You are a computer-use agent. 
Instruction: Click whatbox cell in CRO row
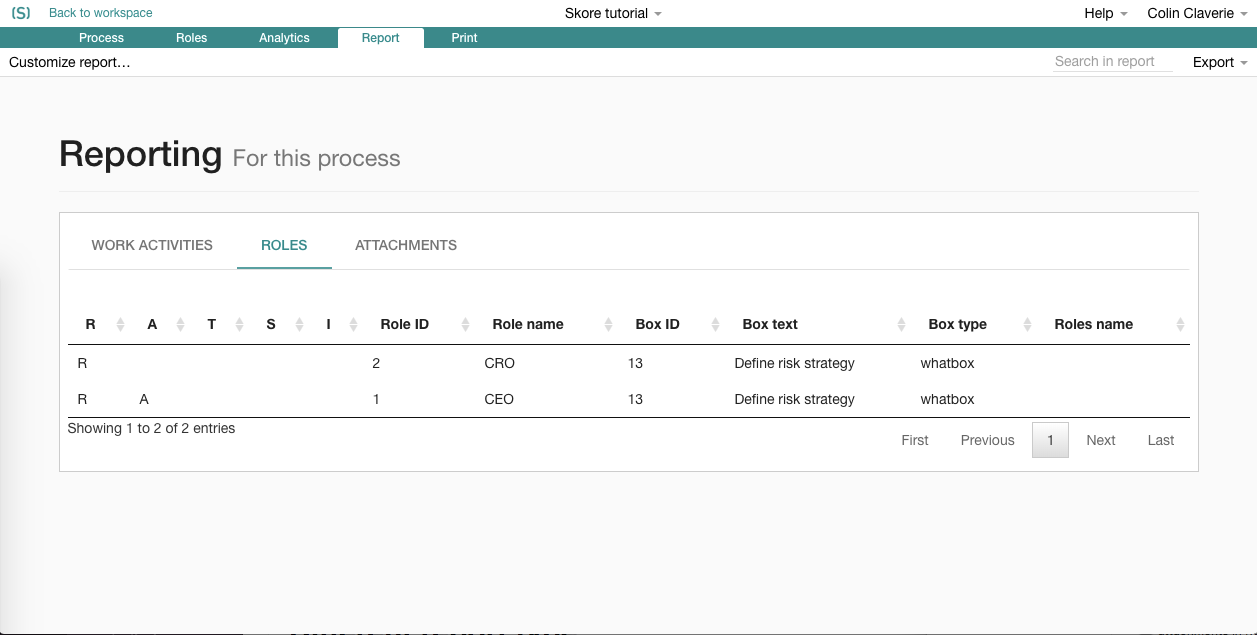[x=947, y=363]
